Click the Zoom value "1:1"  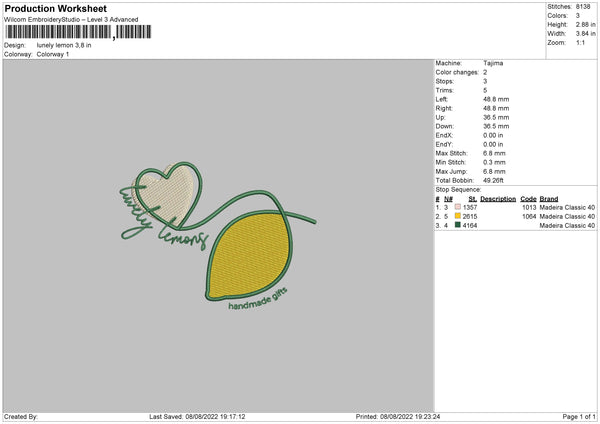580,42
